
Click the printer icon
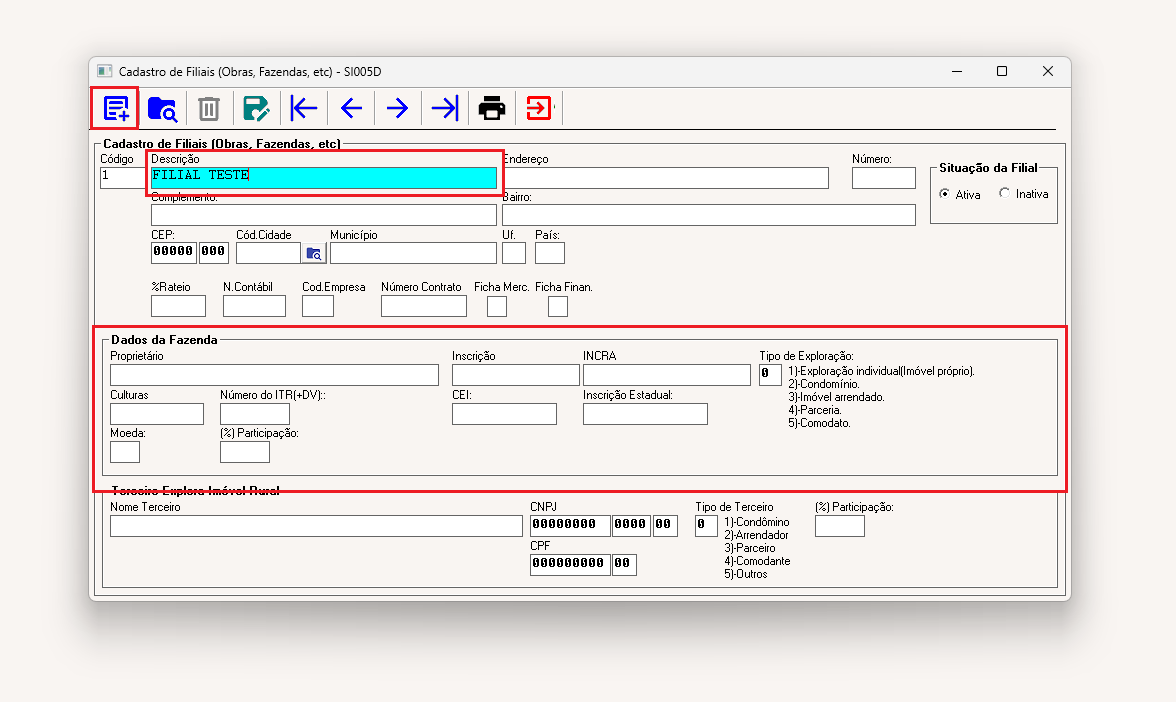(492, 109)
